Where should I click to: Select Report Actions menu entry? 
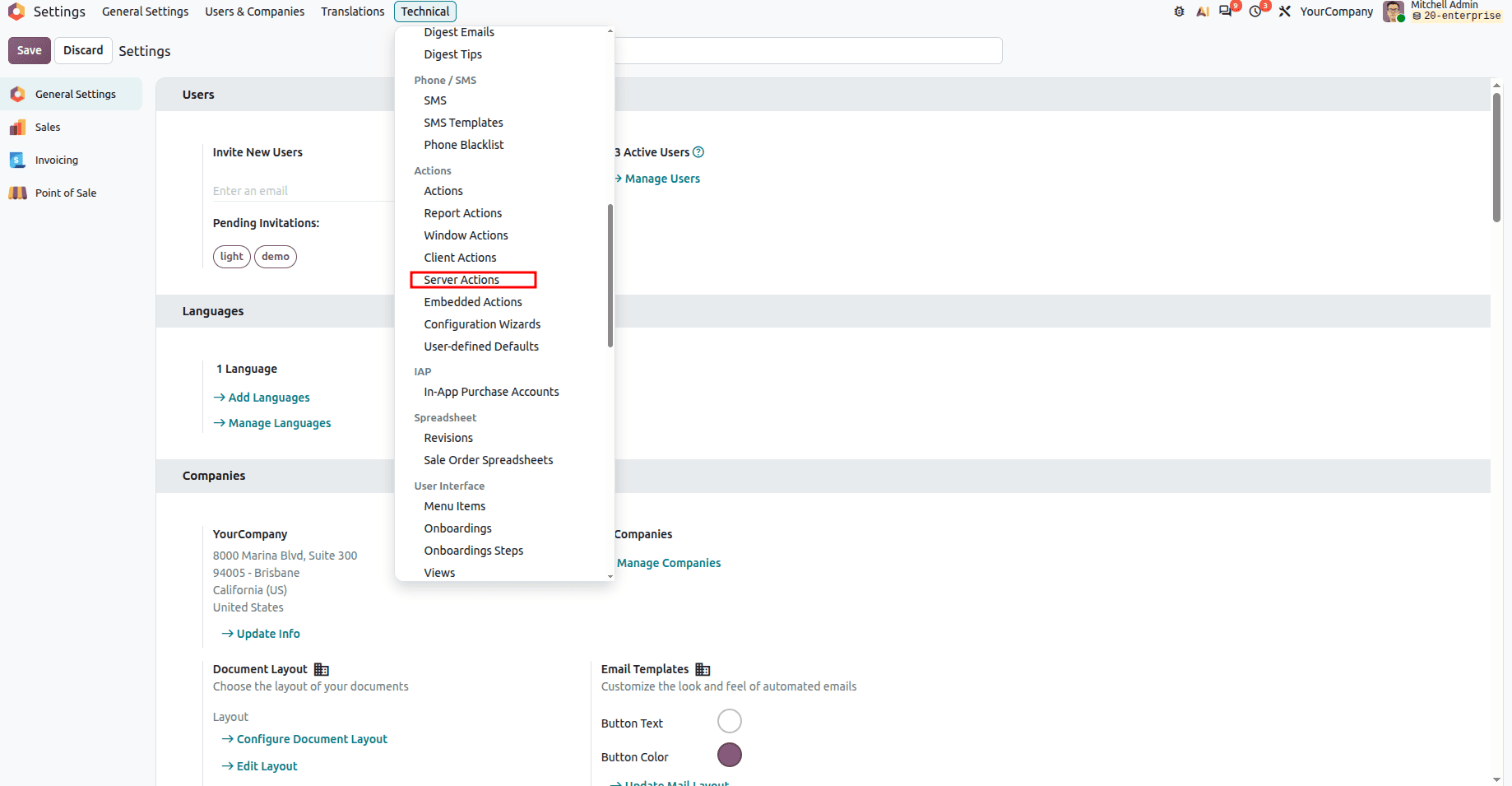(x=462, y=213)
